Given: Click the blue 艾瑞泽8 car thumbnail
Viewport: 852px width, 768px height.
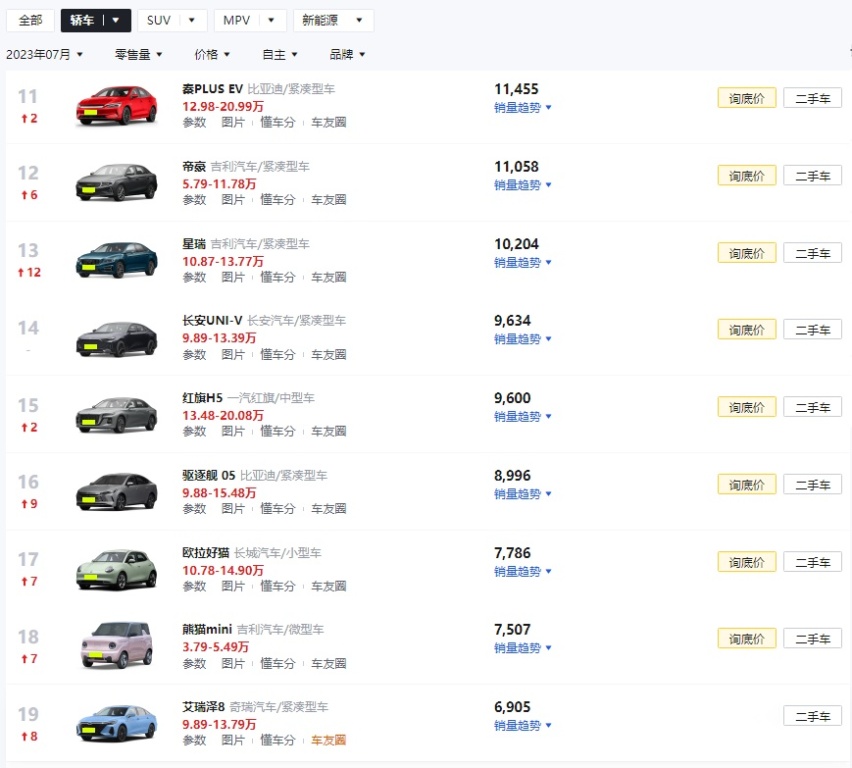Looking at the screenshot, I should tap(116, 723).
